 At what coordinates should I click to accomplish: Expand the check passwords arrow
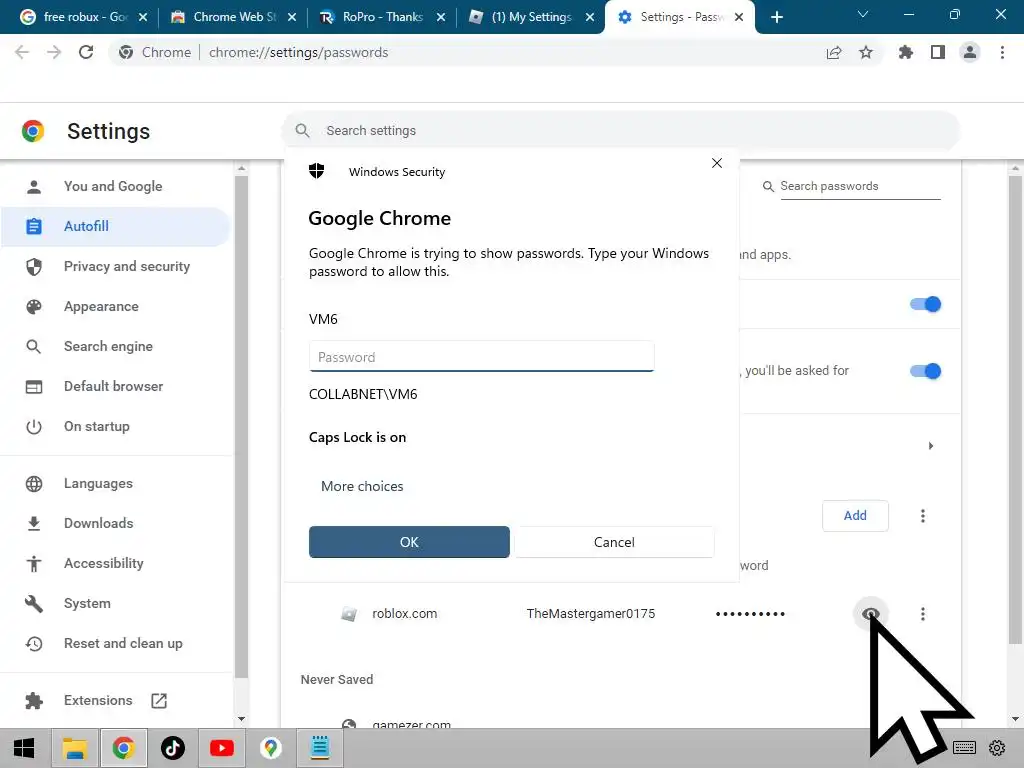pyautogui.click(x=931, y=446)
